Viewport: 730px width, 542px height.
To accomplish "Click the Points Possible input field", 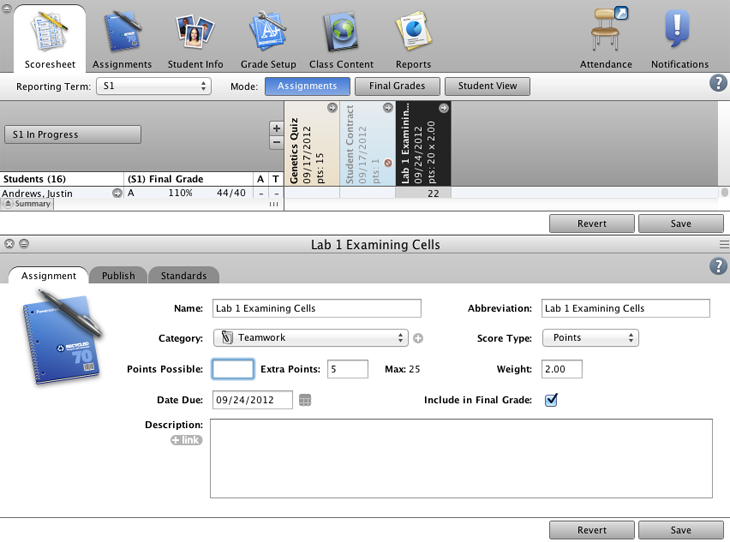I will pyautogui.click(x=233, y=369).
